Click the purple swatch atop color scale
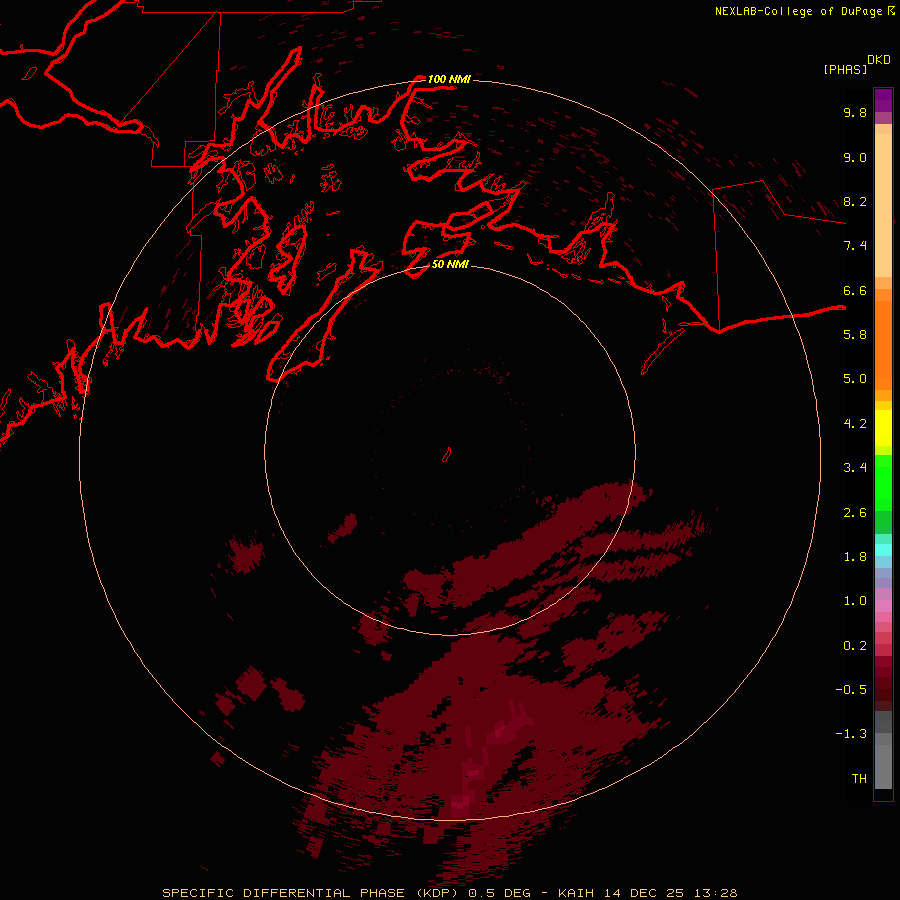 (883, 100)
